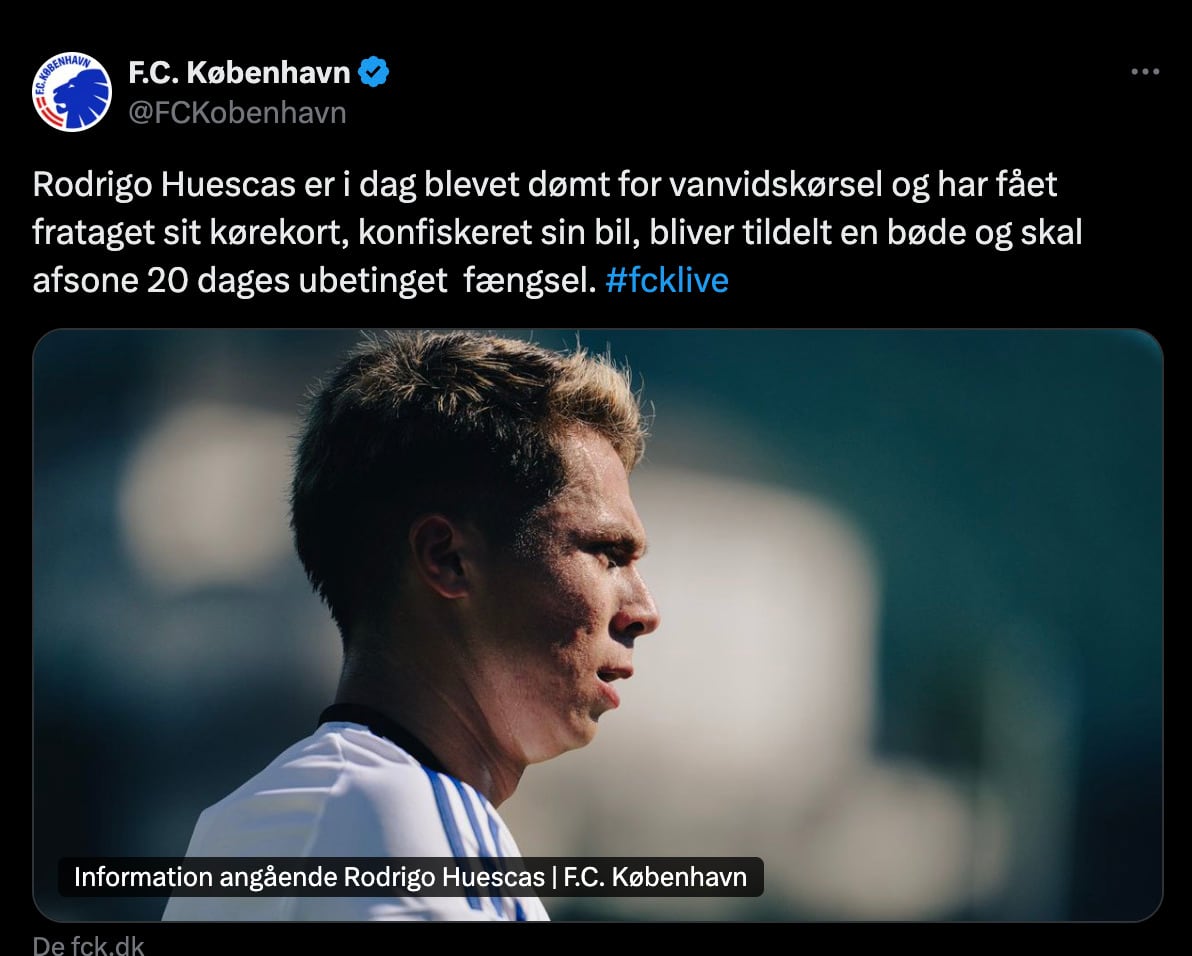Open the F.C. København display name

click(239, 72)
